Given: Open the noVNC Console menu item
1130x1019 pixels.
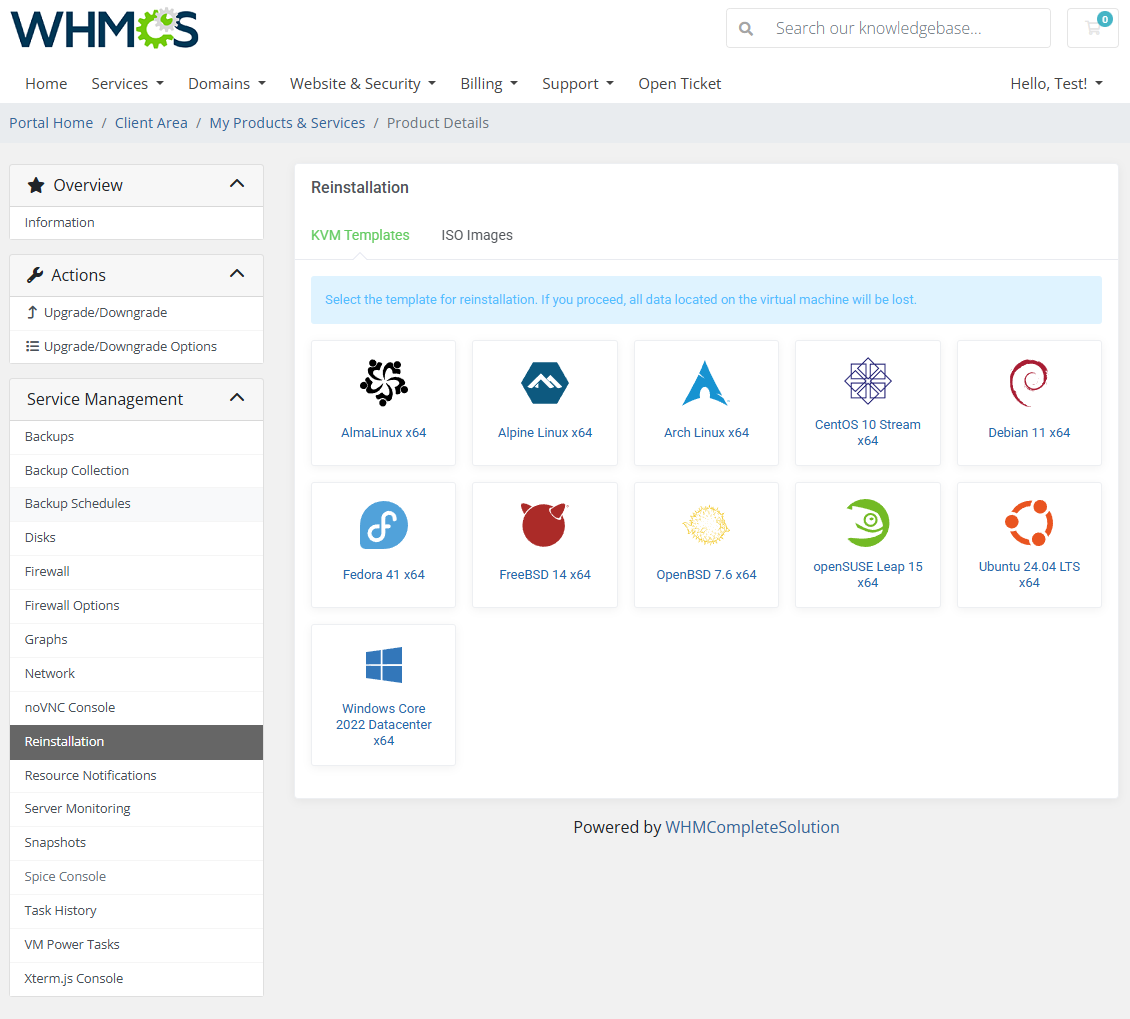Looking at the screenshot, I should point(136,708).
